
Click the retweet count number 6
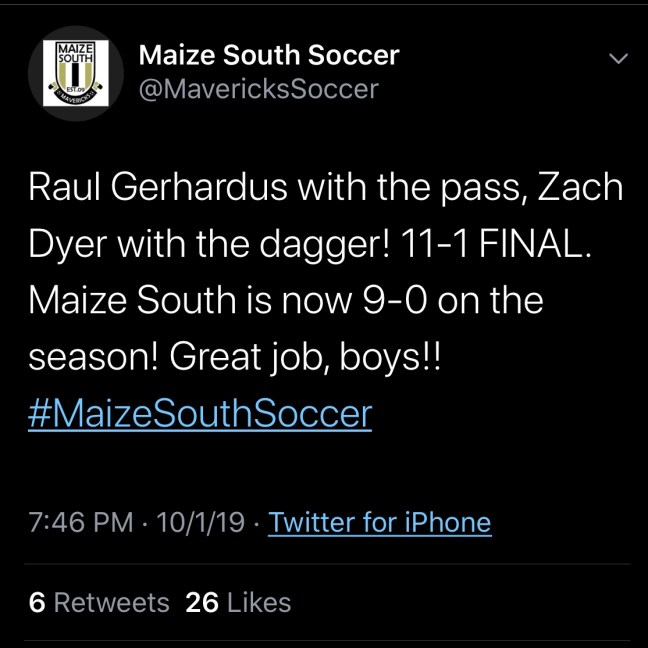coord(37,602)
